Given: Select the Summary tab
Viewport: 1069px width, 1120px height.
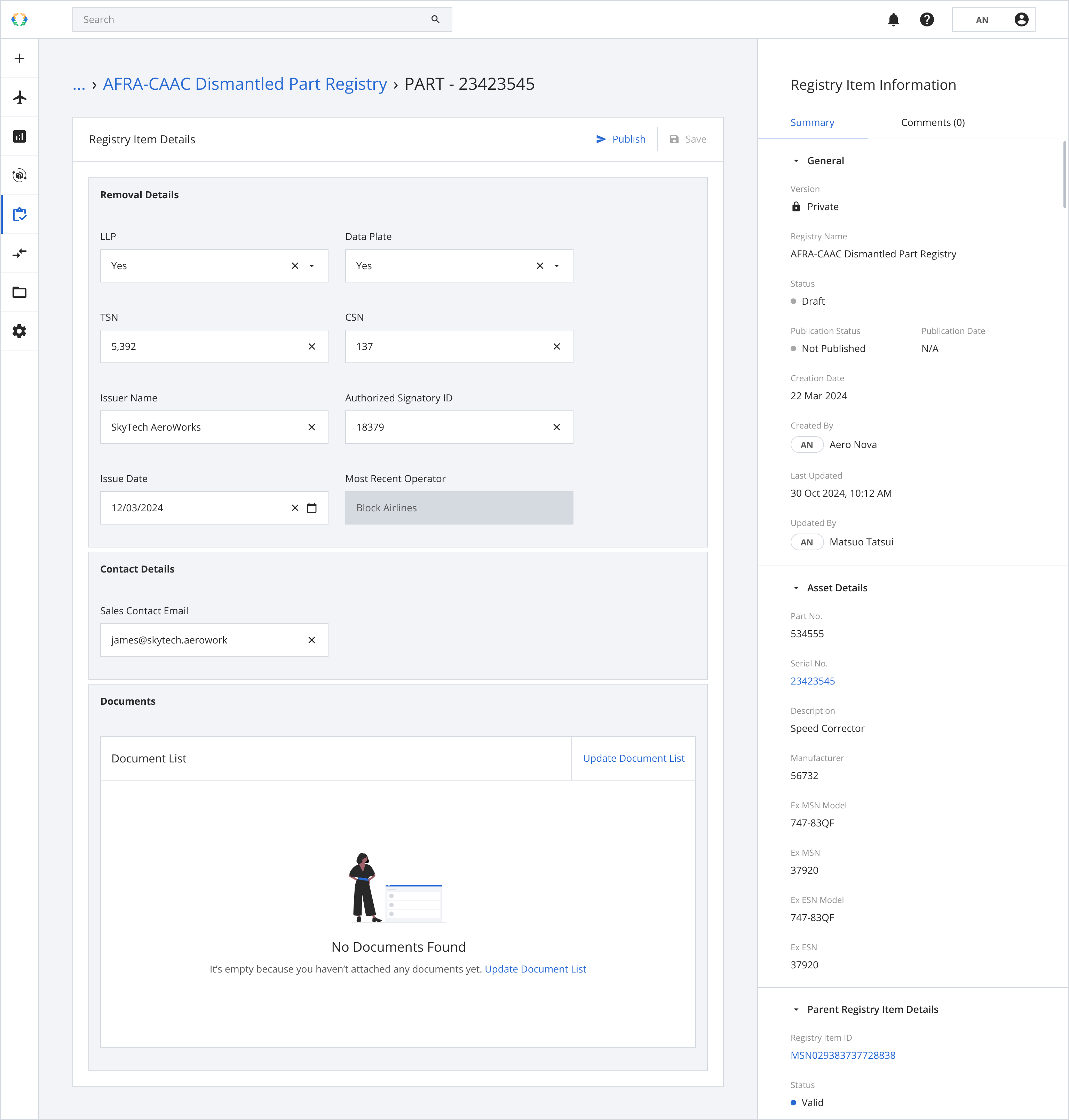Looking at the screenshot, I should tap(812, 122).
